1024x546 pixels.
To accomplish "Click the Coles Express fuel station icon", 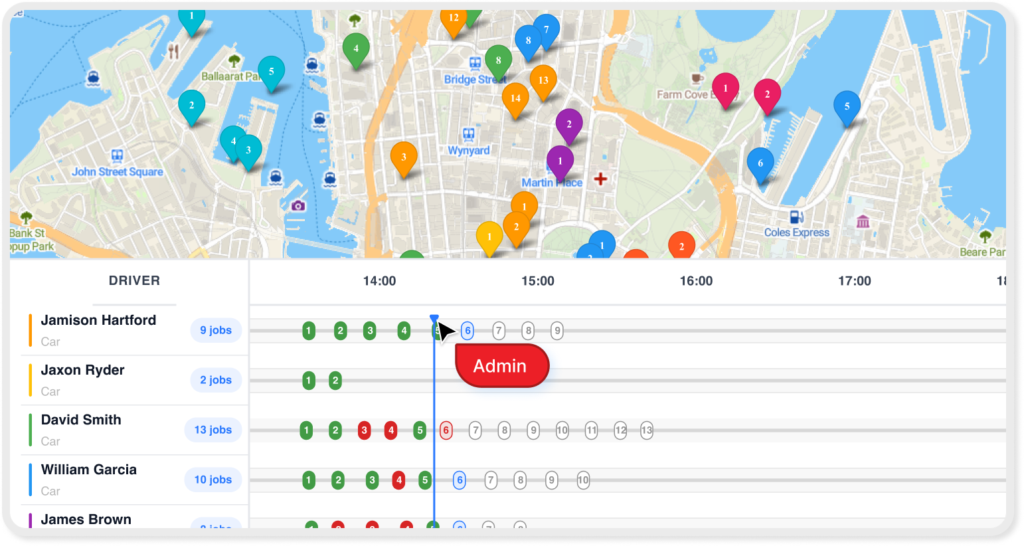I will [795, 216].
